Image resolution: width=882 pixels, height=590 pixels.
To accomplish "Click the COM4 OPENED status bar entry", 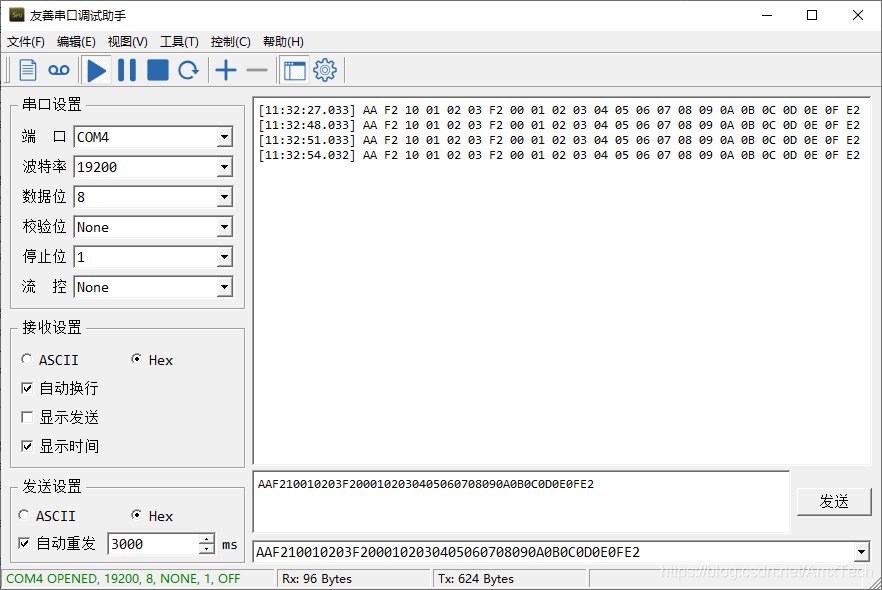I will pos(123,579).
